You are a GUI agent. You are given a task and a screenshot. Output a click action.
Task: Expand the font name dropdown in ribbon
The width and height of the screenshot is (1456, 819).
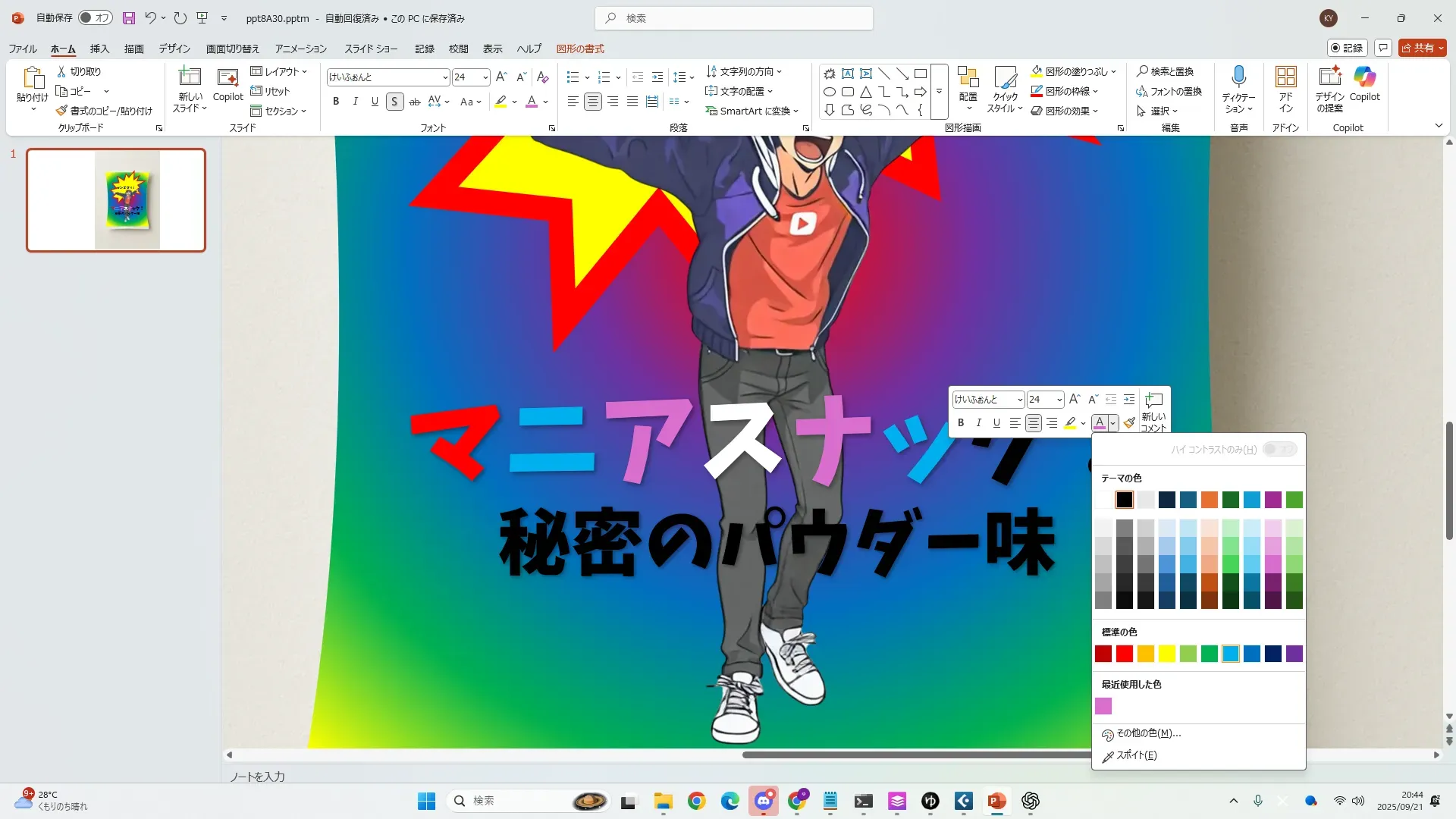445,77
